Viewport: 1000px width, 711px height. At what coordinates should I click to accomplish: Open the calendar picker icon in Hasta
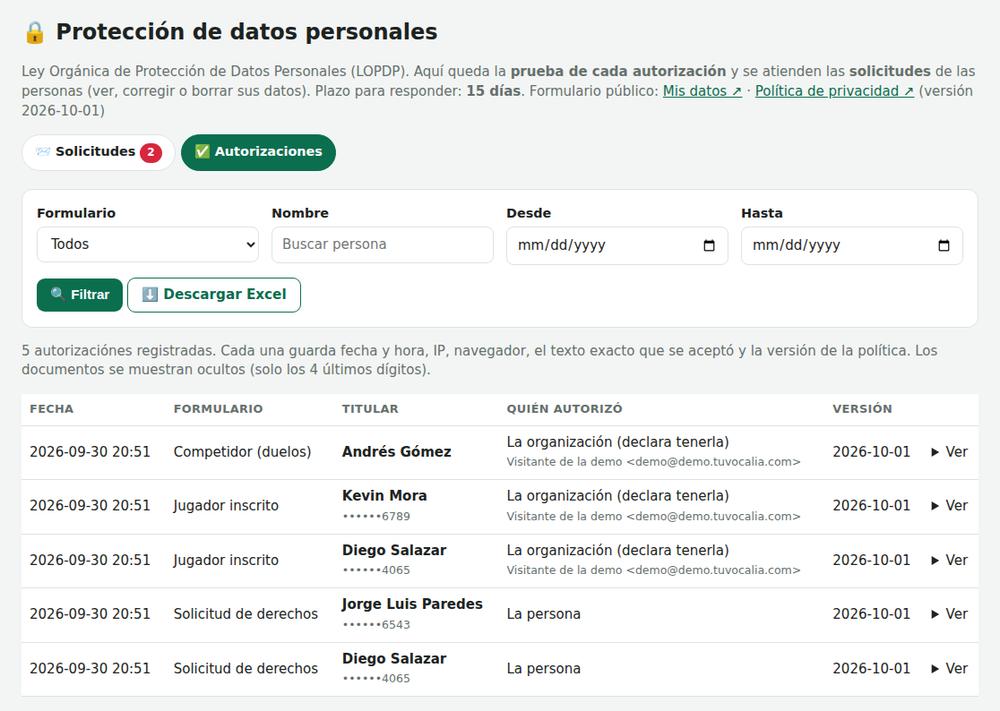click(x=944, y=246)
